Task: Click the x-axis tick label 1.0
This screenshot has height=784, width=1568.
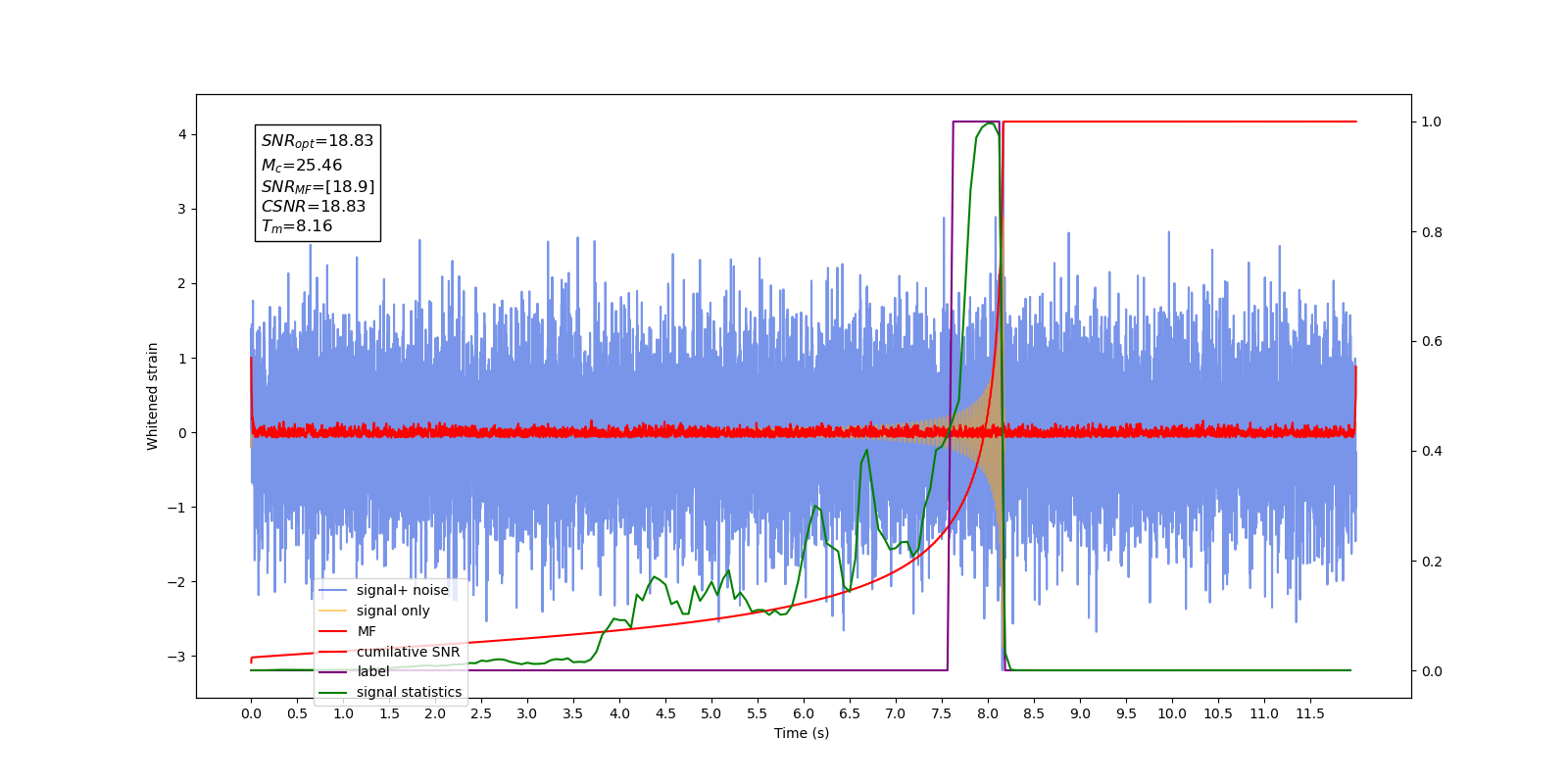Action: tap(343, 713)
